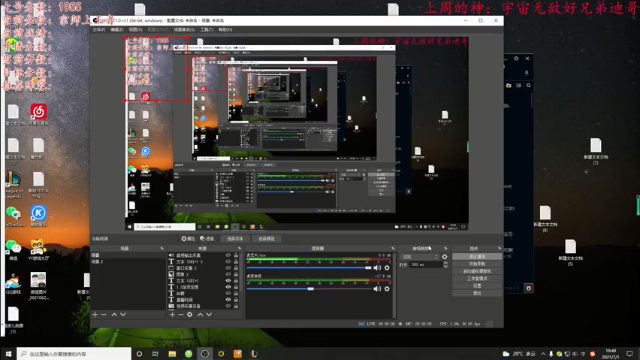Toggle visibility of 图像 2 source
Image resolution: width=640 pixels, height=360 pixels.
228,274
